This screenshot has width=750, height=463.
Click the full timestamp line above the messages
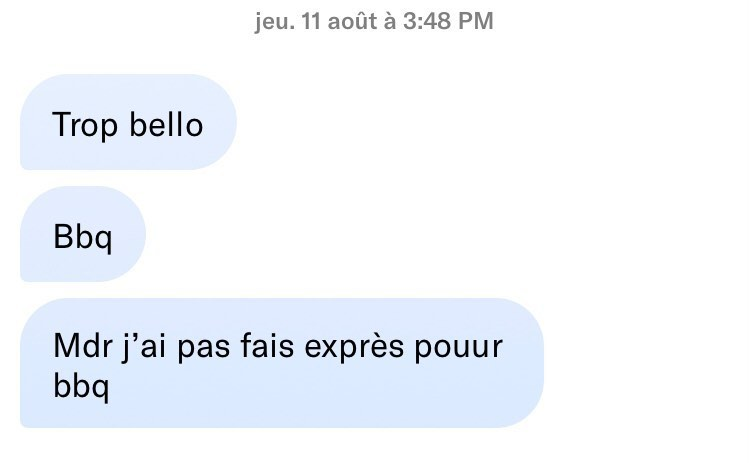tap(374, 21)
